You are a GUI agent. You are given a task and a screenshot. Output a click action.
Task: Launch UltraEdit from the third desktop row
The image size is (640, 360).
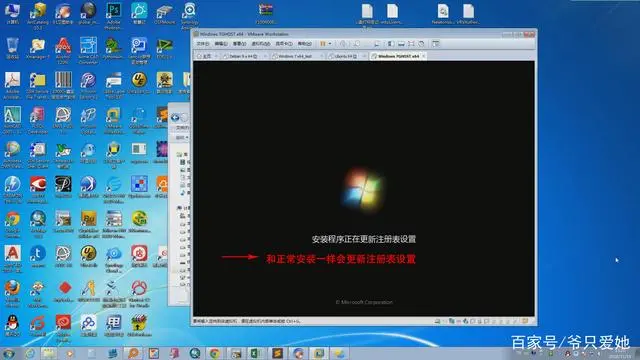coord(139,83)
